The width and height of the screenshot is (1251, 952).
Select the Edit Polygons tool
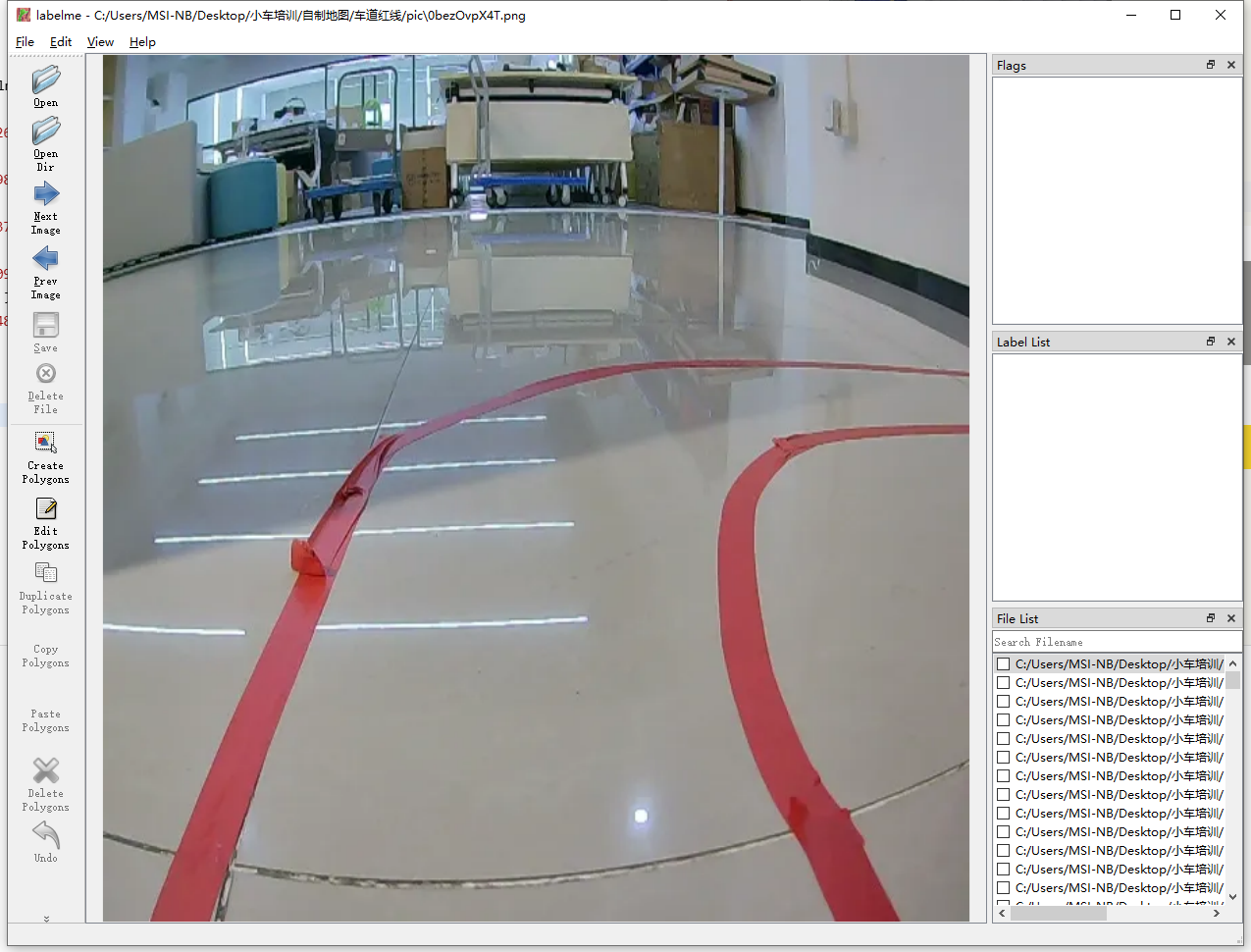point(45,508)
